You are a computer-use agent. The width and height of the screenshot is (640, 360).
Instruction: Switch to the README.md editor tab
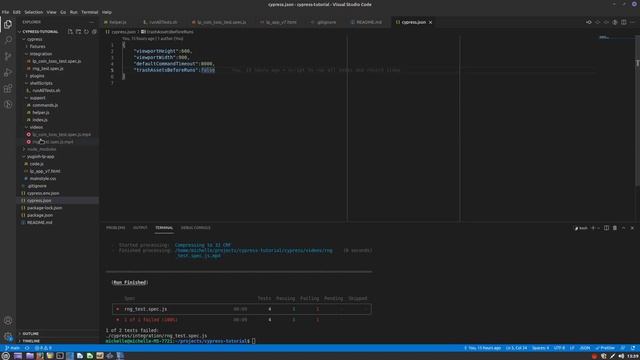[369, 22]
